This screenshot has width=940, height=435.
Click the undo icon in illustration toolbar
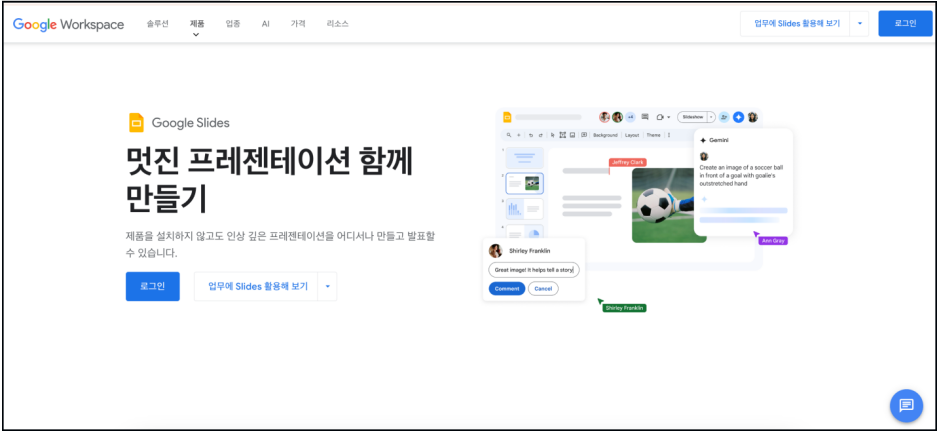pyautogui.click(x=531, y=135)
